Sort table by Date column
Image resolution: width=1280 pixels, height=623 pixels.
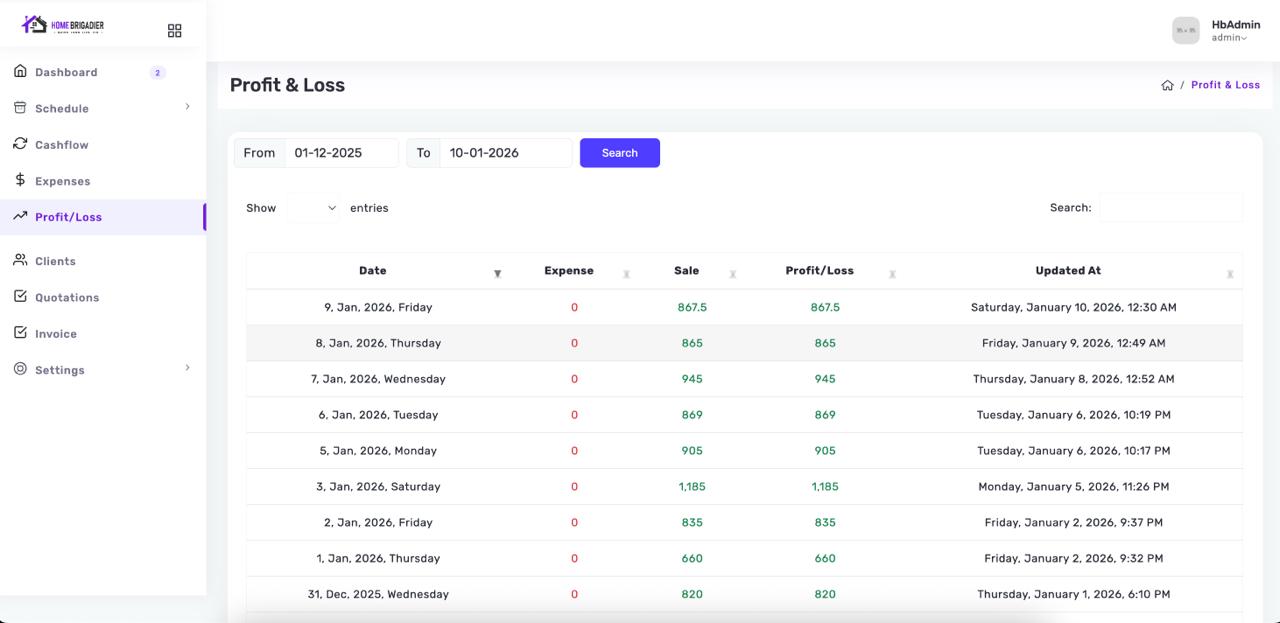pyautogui.click(x=373, y=271)
